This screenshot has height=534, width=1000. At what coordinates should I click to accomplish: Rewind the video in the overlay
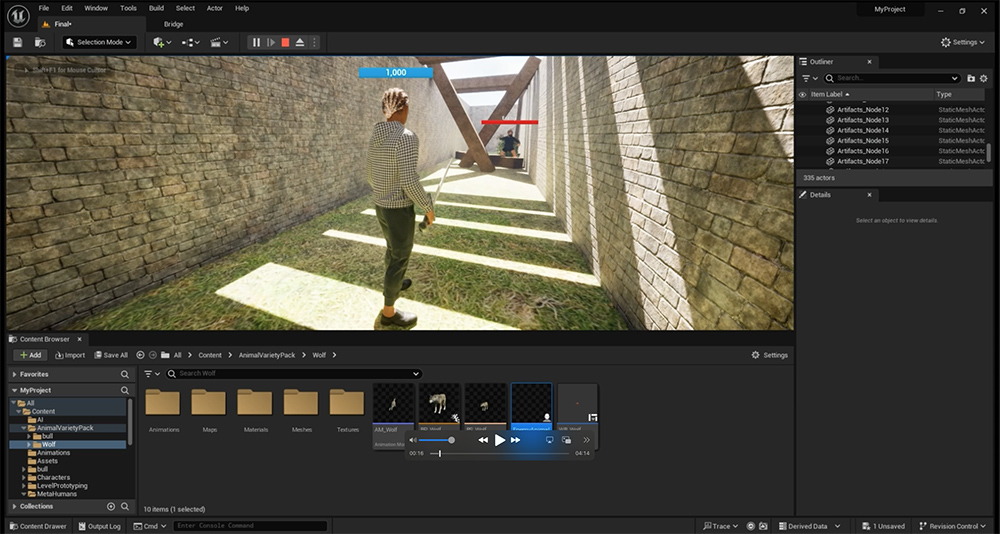coord(483,440)
